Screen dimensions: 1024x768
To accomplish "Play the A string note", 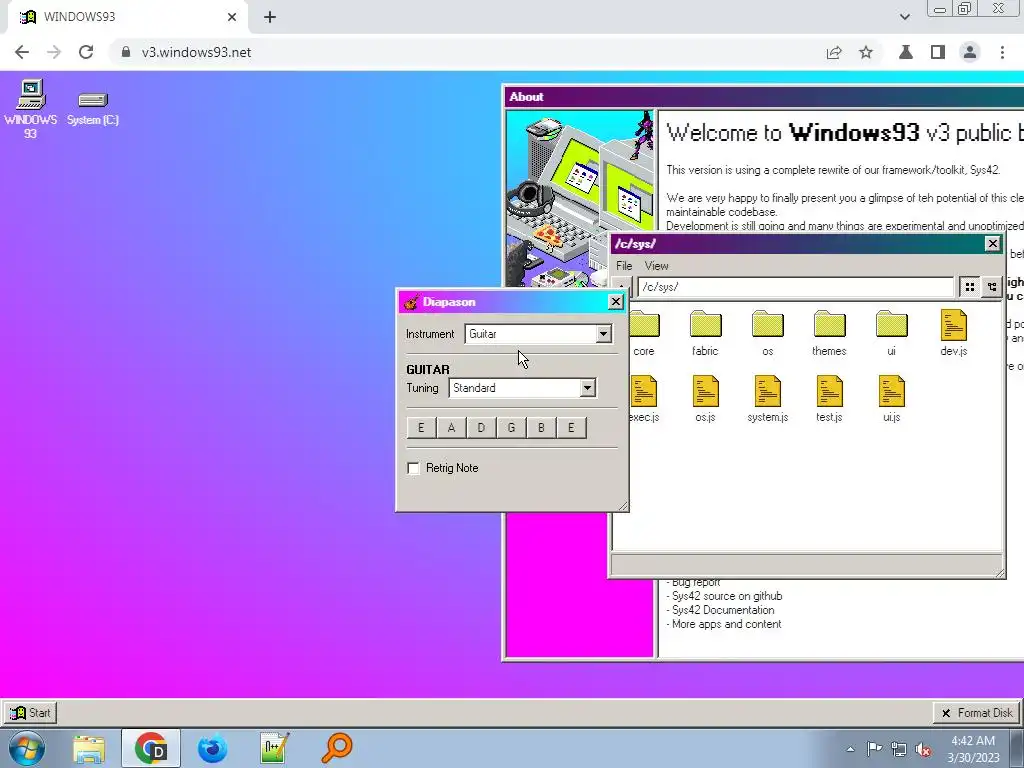I will click(451, 428).
